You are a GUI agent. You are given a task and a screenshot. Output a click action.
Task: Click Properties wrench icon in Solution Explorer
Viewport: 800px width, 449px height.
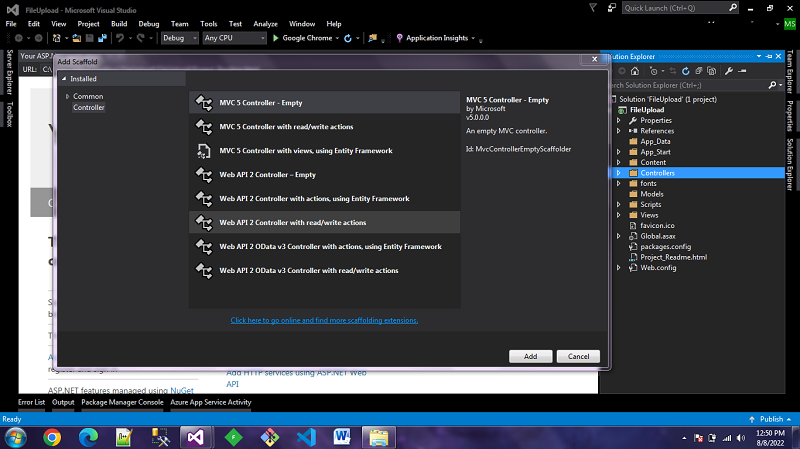[729, 71]
